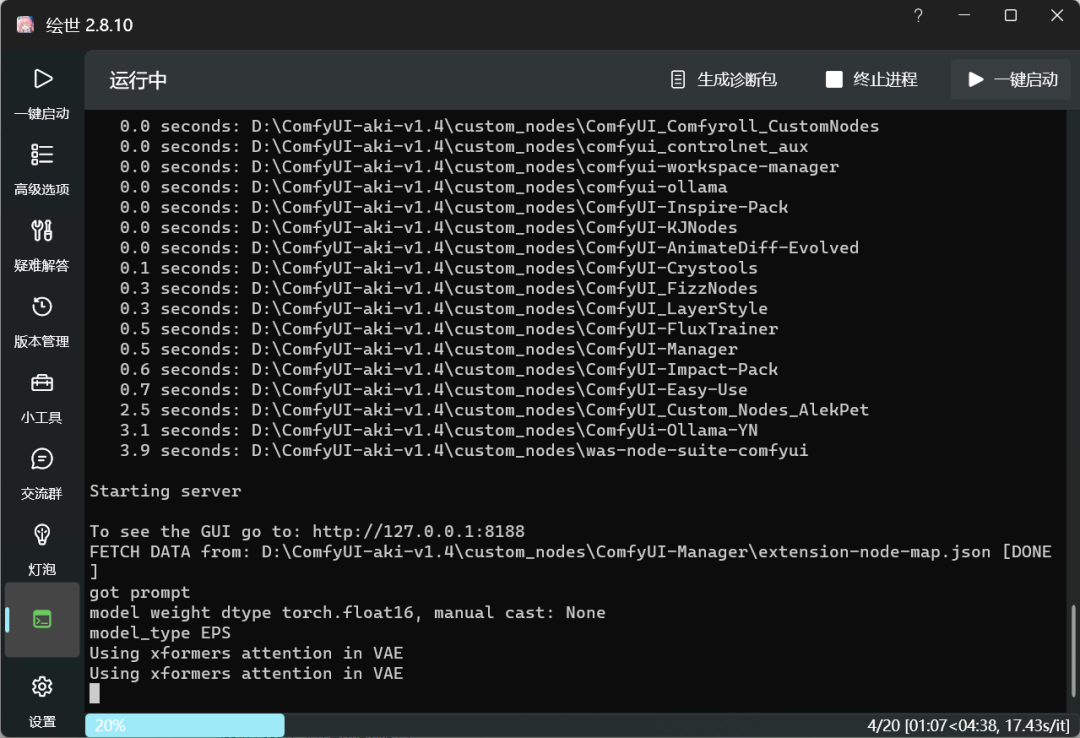
Task: Click the ComfyUI-Easy-Use log line
Action: coord(433,389)
